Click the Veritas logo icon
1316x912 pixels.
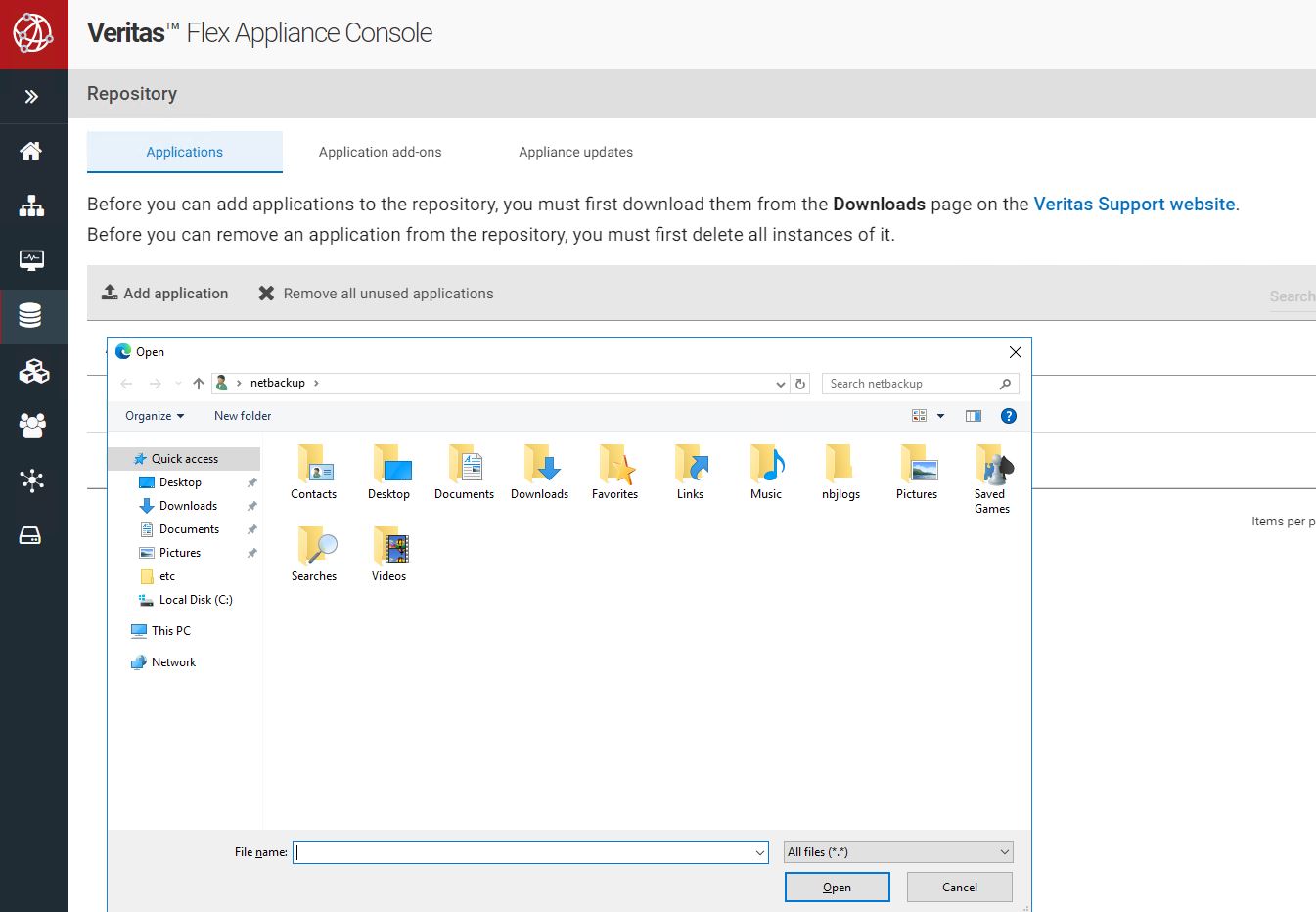[33, 33]
